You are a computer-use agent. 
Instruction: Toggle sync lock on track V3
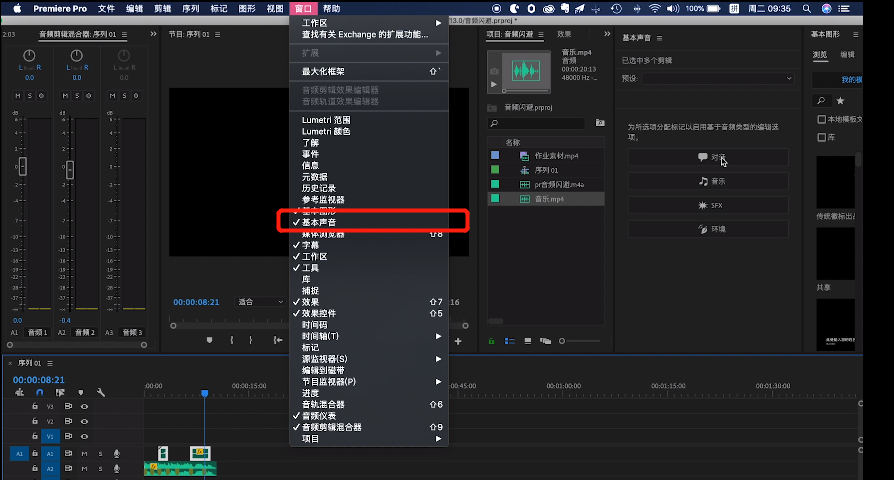pos(68,406)
